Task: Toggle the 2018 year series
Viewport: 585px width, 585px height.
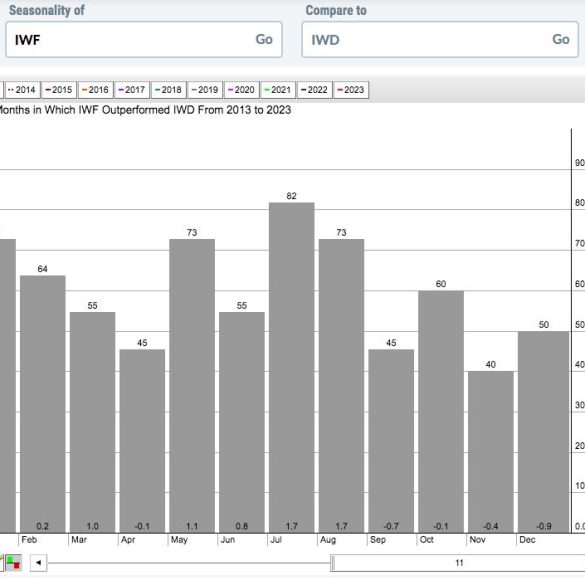Action: pyautogui.click(x=168, y=90)
